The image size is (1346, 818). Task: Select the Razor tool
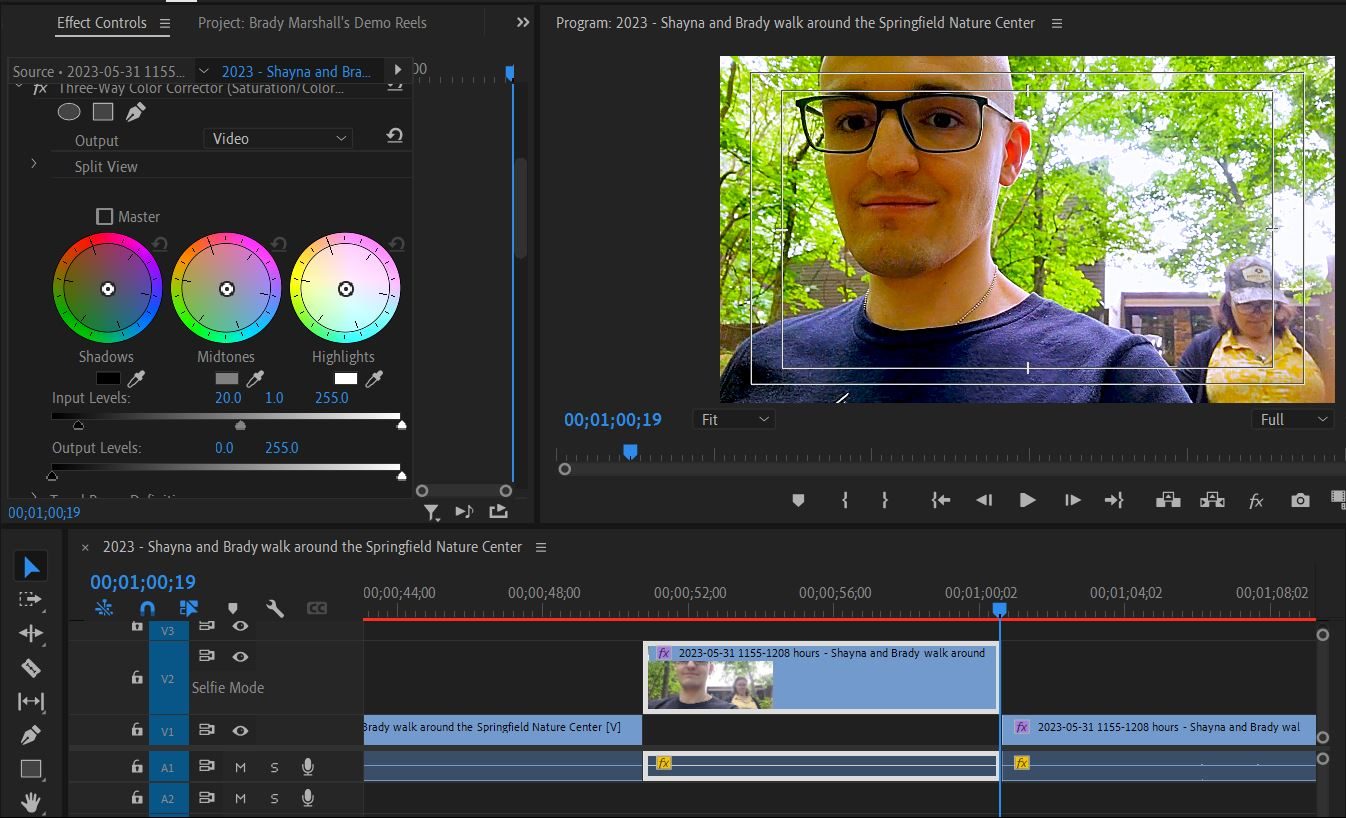tap(31, 668)
